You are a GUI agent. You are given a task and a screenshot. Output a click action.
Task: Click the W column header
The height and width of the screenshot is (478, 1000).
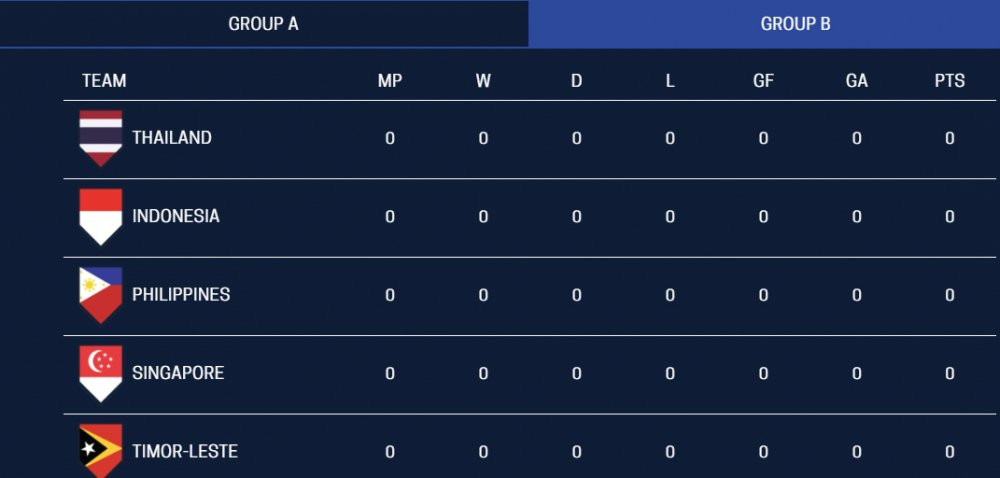tap(483, 81)
